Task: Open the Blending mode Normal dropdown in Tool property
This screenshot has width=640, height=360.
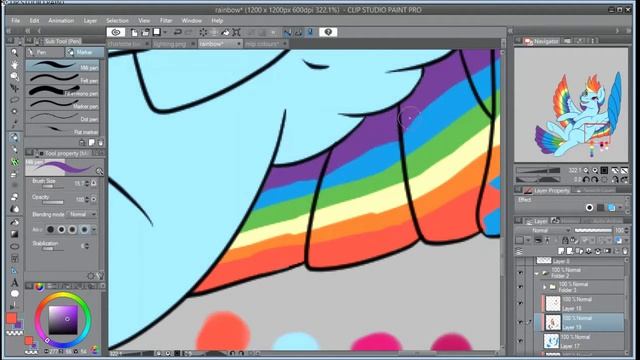Action: point(82,214)
